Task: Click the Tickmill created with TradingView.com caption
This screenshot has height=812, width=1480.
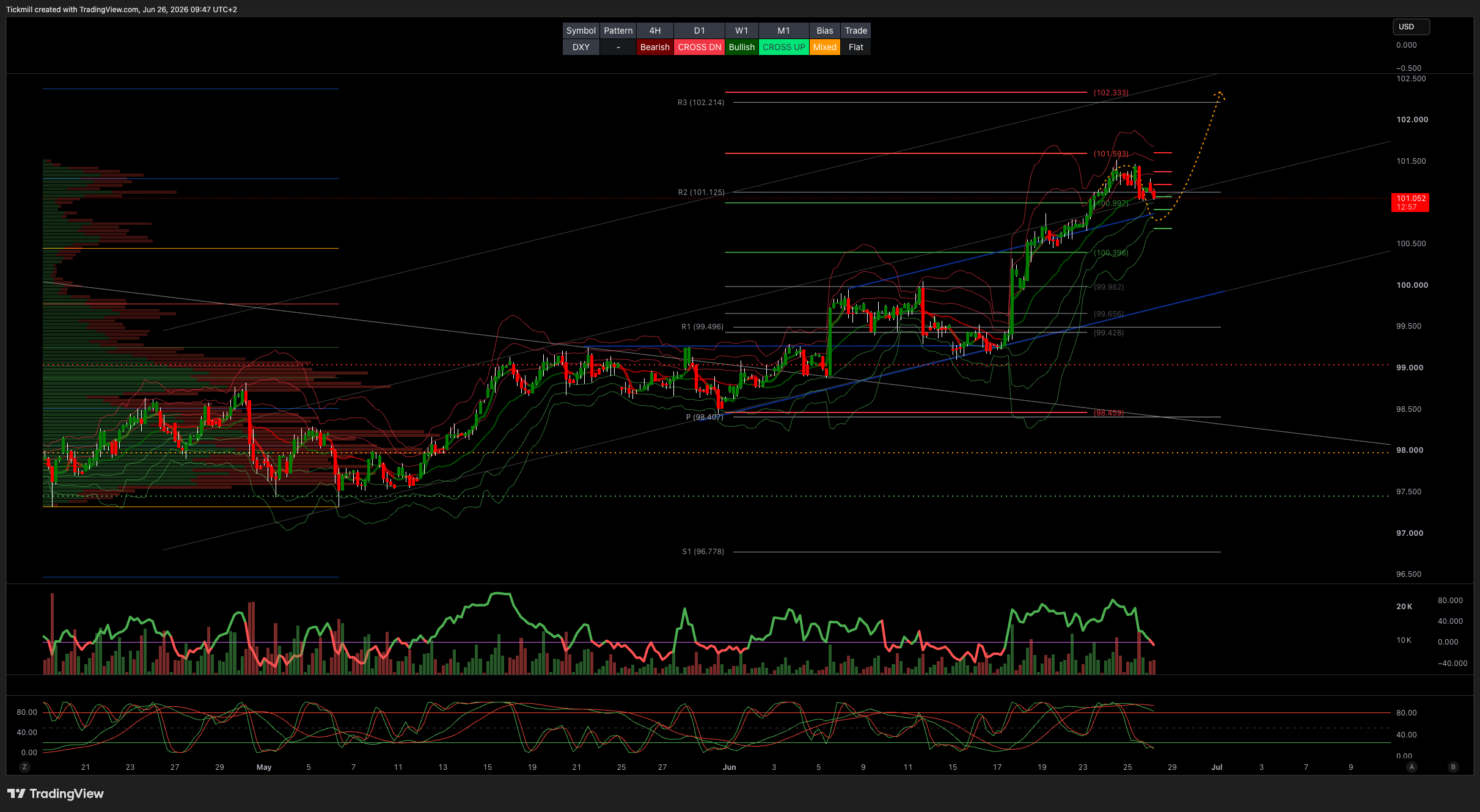Action: 122,10
